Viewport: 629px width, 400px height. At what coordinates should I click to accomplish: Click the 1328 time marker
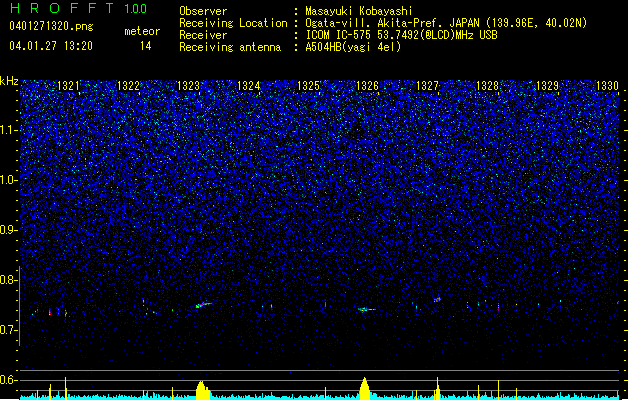(487, 86)
